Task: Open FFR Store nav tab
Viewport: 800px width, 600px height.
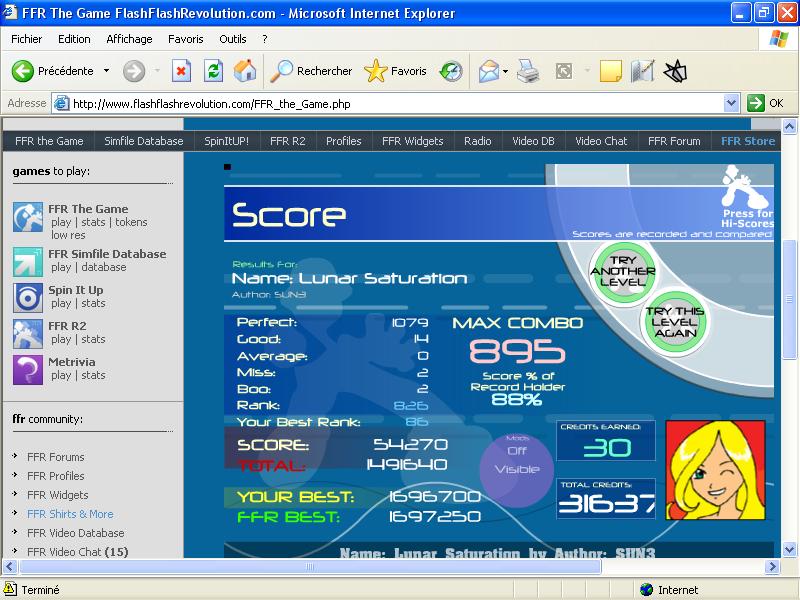Action: tap(748, 141)
